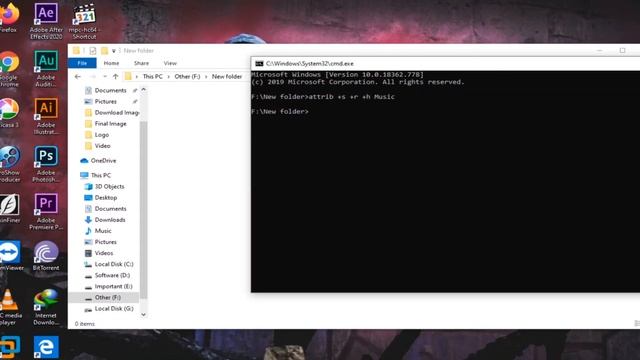The height and width of the screenshot is (360, 640).
Task: Open Important (E:) drive
Action: click(110, 287)
